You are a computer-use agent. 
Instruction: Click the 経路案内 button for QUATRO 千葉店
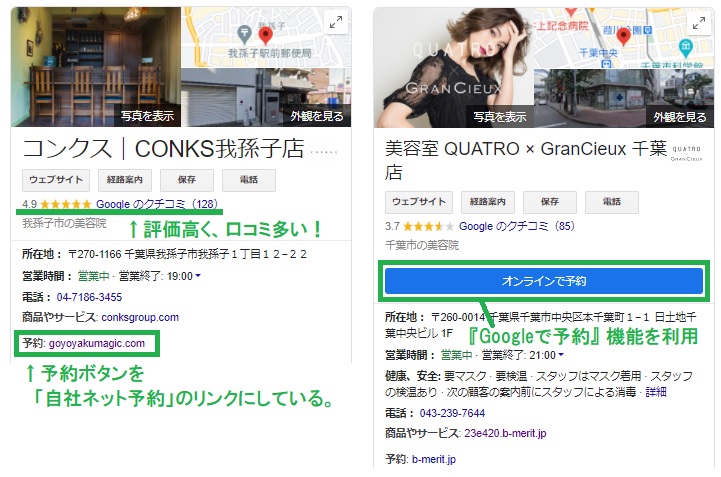488,202
